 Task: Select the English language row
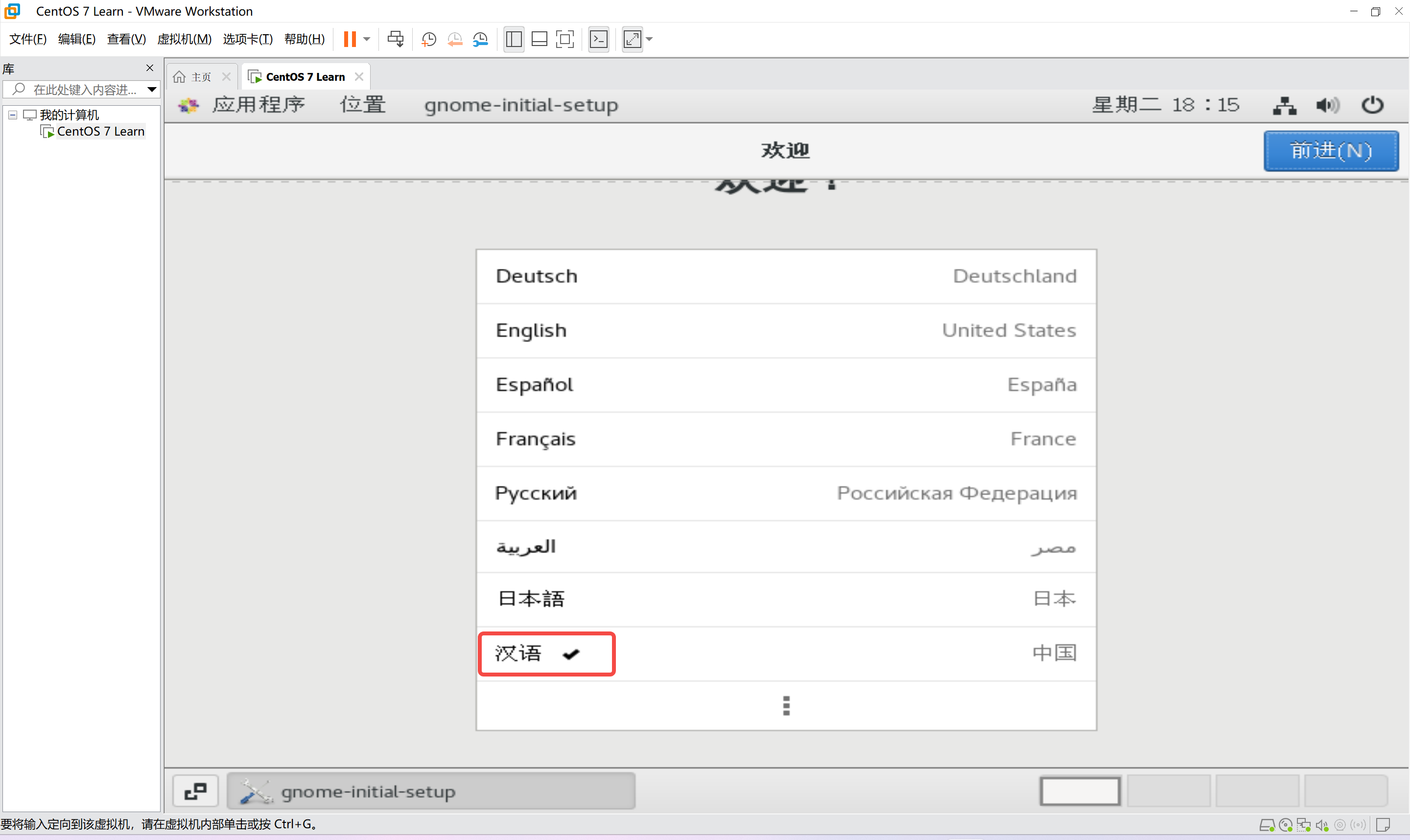[x=786, y=330]
